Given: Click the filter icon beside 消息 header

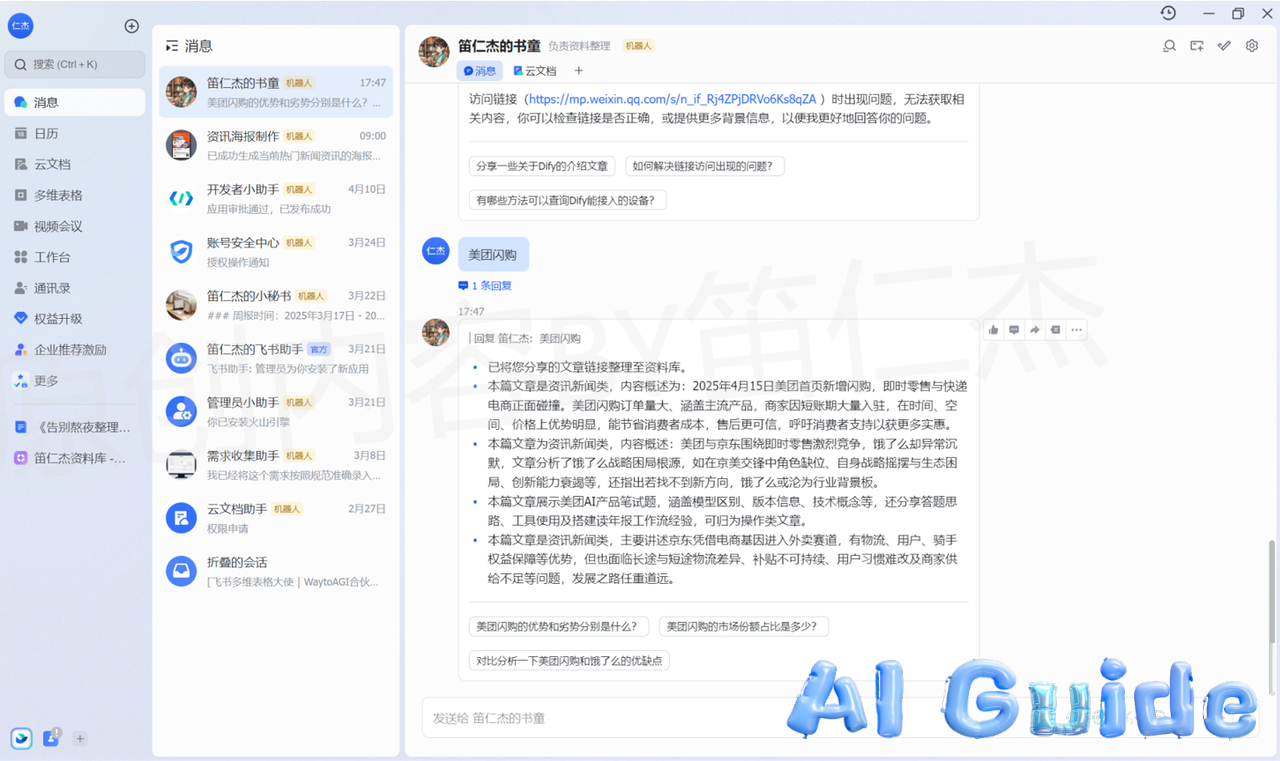Looking at the screenshot, I should click(x=172, y=46).
